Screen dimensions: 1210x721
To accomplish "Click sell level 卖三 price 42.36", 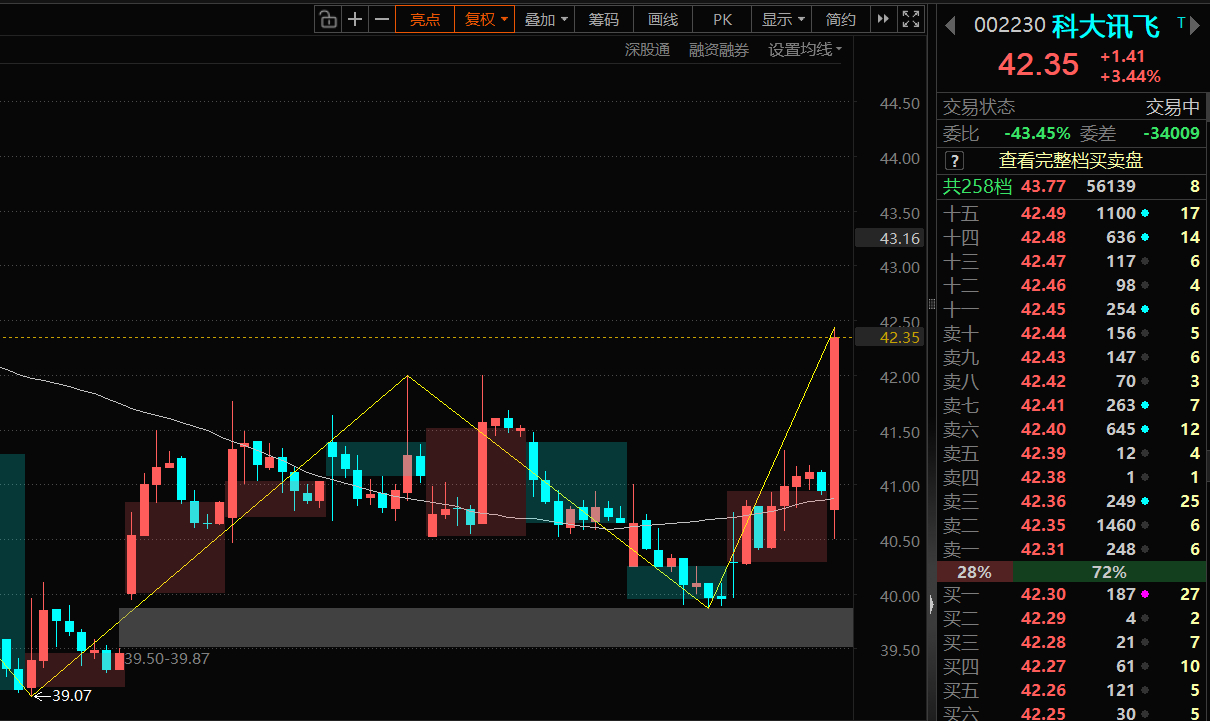I will (x=1043, y=501).
